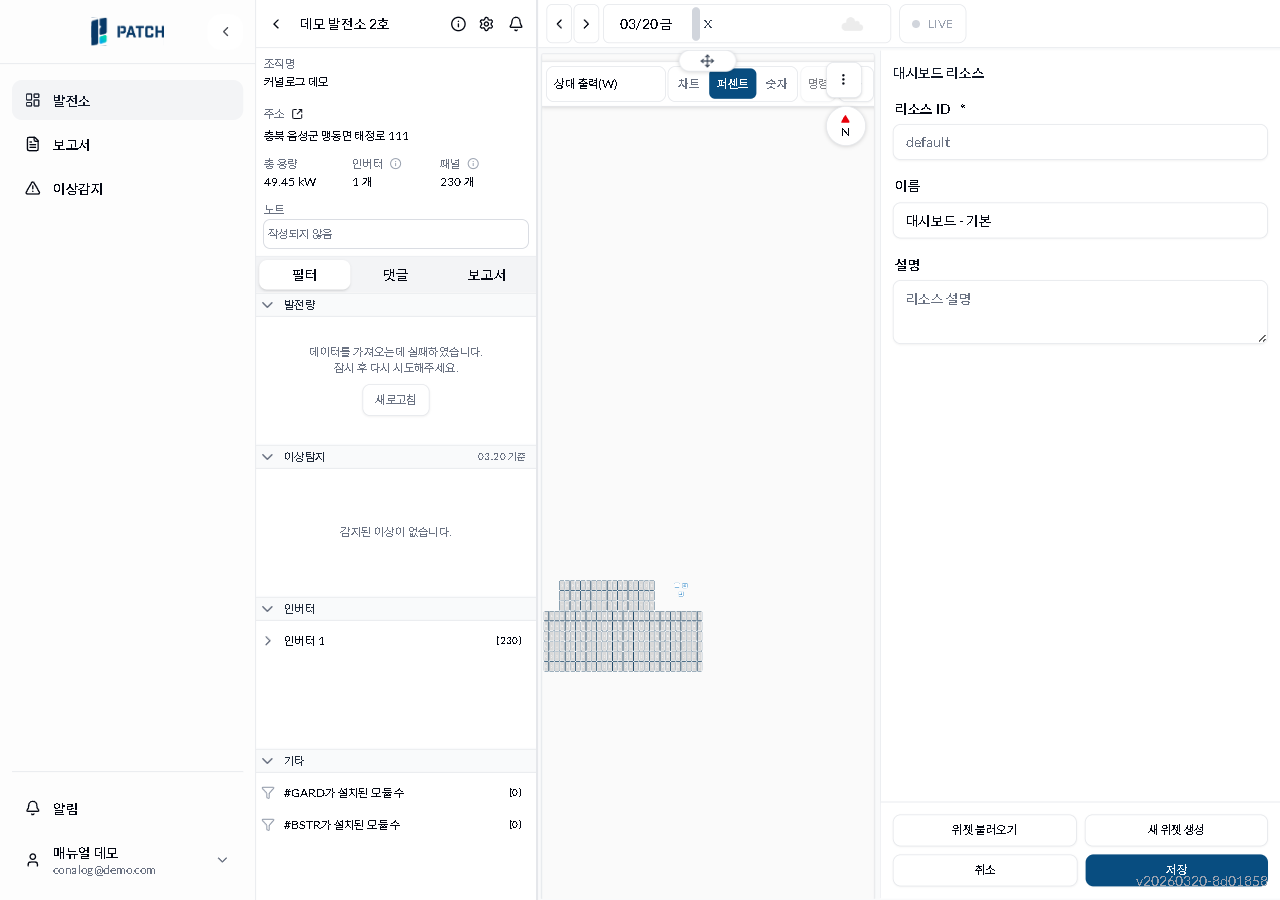The height and width of the screenshot is (900, 1280).
Task: Open external address link icon next to 주소
Action: tap(297, 114)
